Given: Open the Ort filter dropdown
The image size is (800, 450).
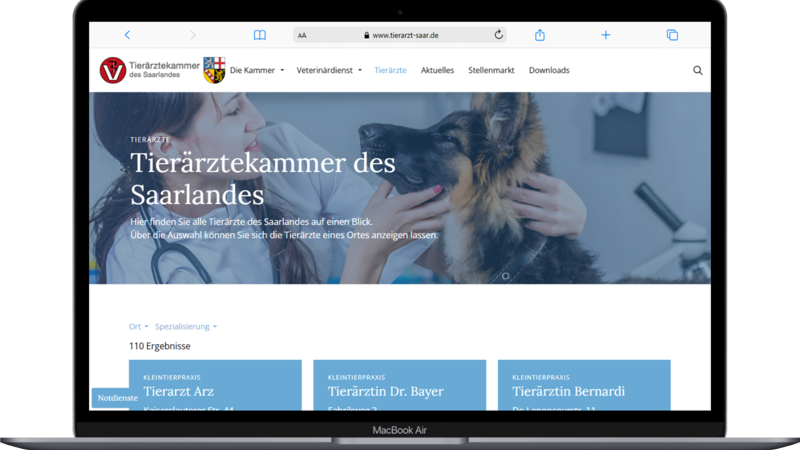Looking at the screenshot, I should pyautogui.click(x=138, y=327).
